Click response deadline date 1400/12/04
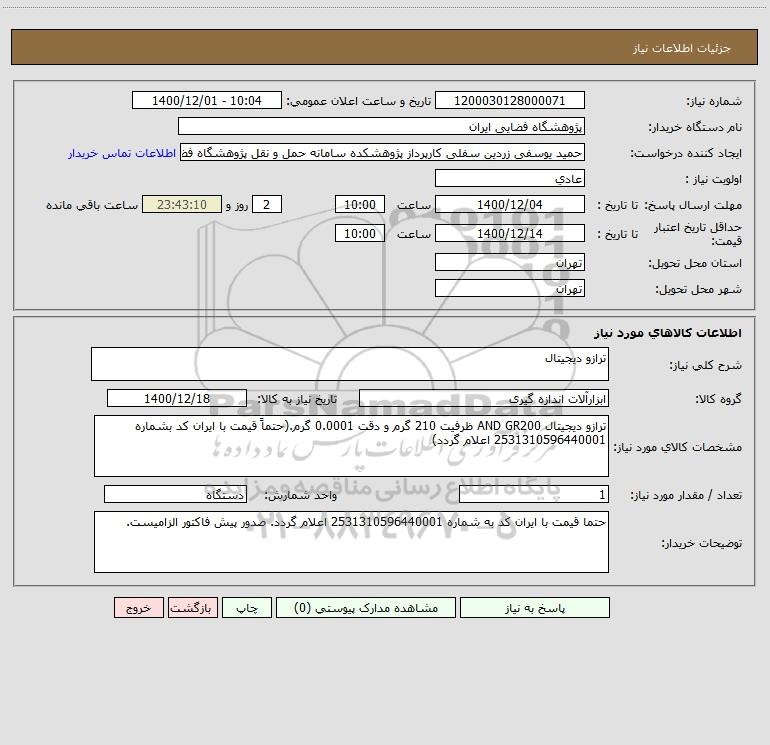Image resolution: width=770 pixels, height=745 pixels. [x=510, y=204]
